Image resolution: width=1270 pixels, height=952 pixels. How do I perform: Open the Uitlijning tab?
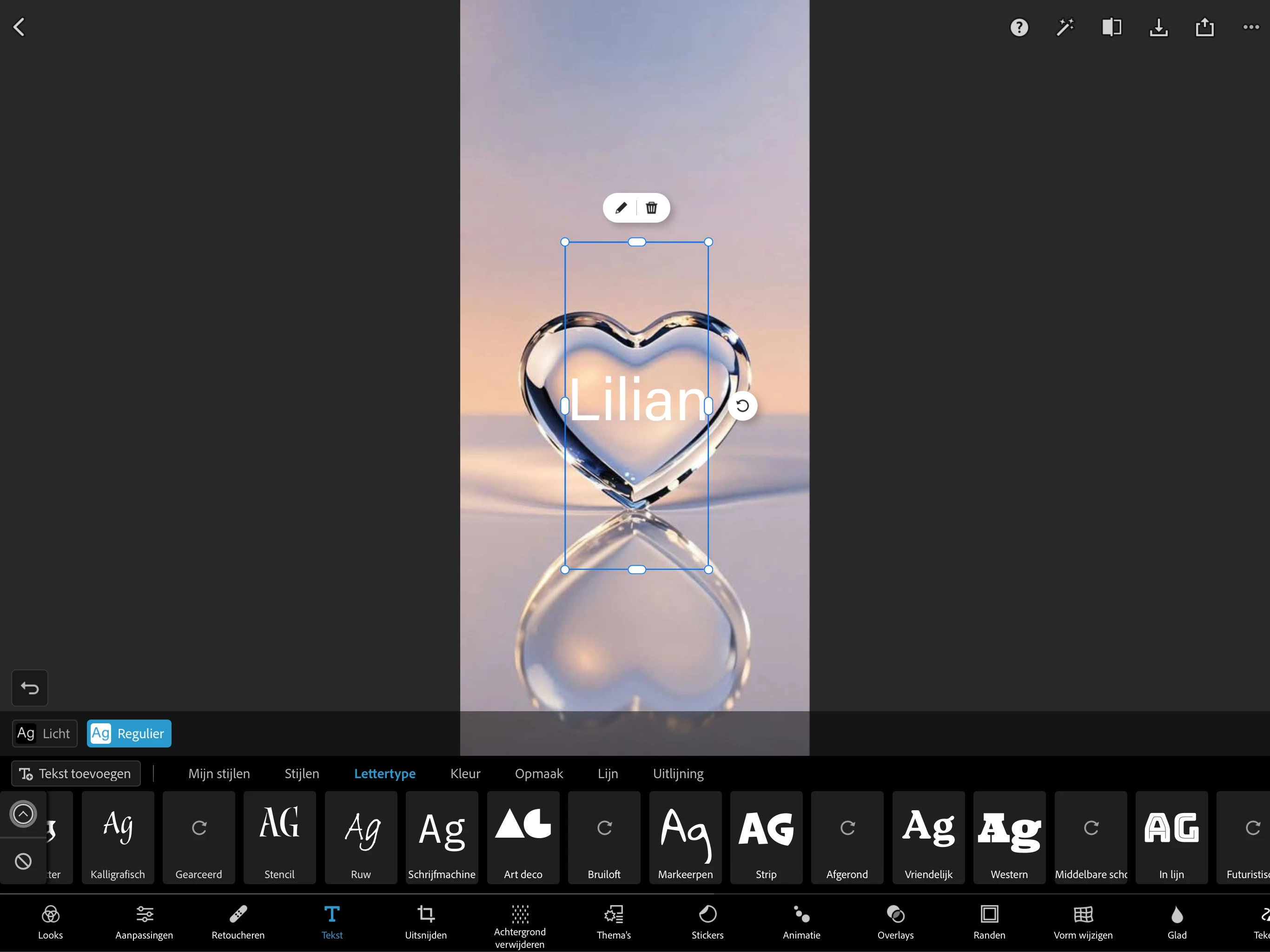(x=678, y=773)
